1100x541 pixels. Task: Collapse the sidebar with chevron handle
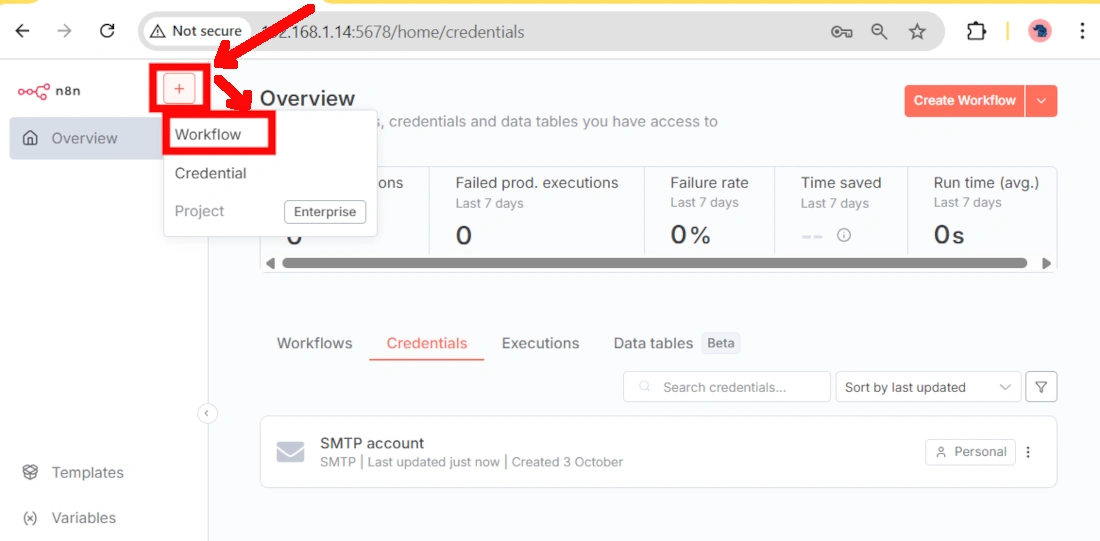[207, 413]
